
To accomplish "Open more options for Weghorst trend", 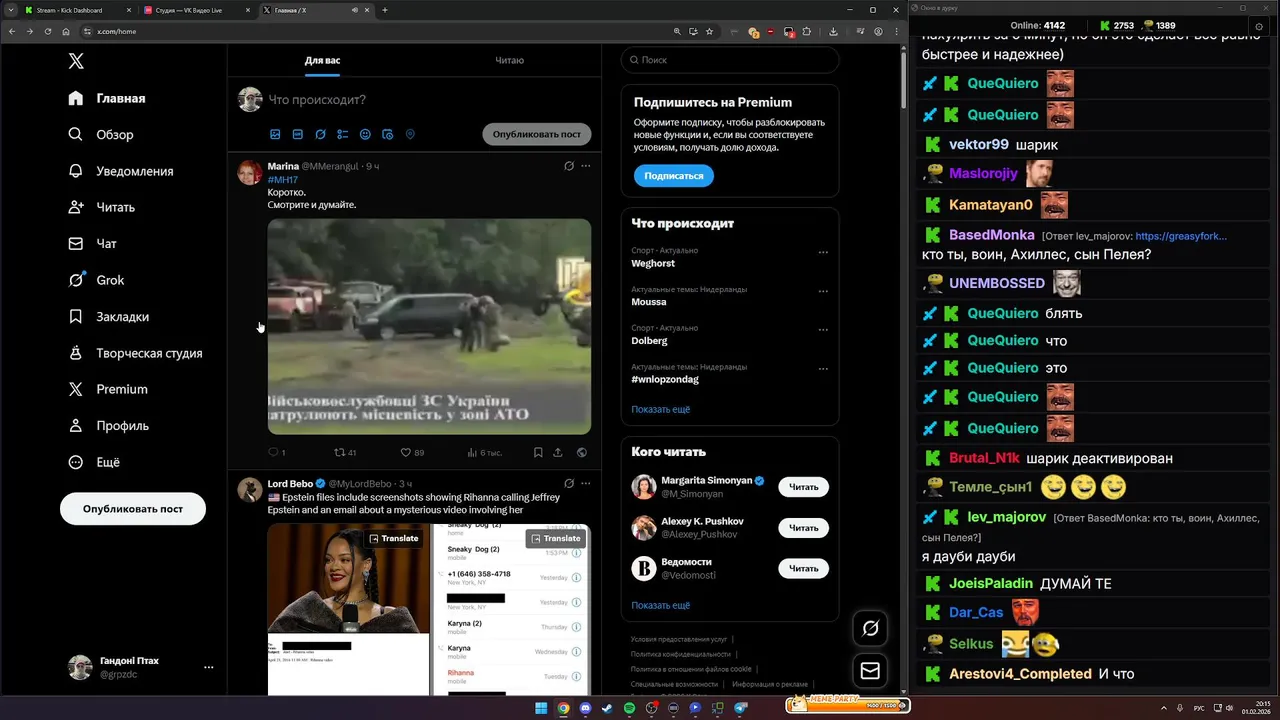I will coord(823,252).
